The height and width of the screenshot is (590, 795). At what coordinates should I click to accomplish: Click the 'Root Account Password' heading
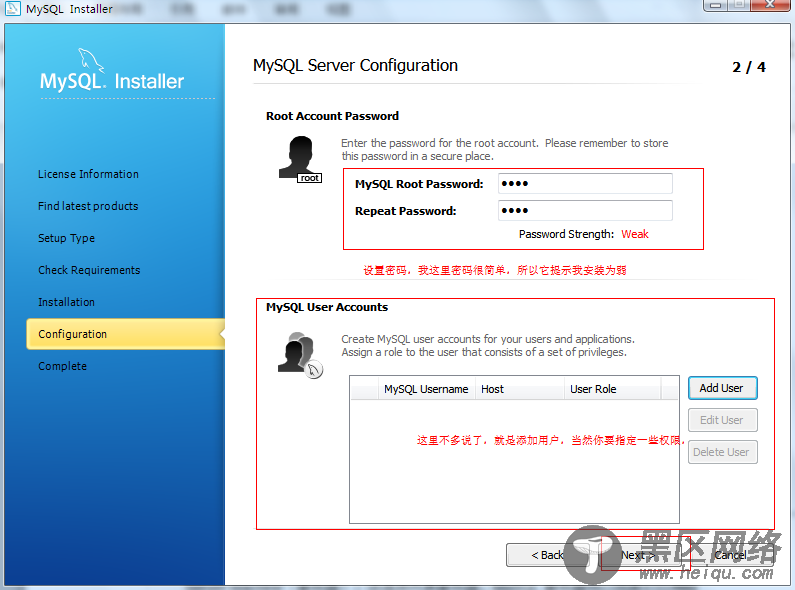332,116
